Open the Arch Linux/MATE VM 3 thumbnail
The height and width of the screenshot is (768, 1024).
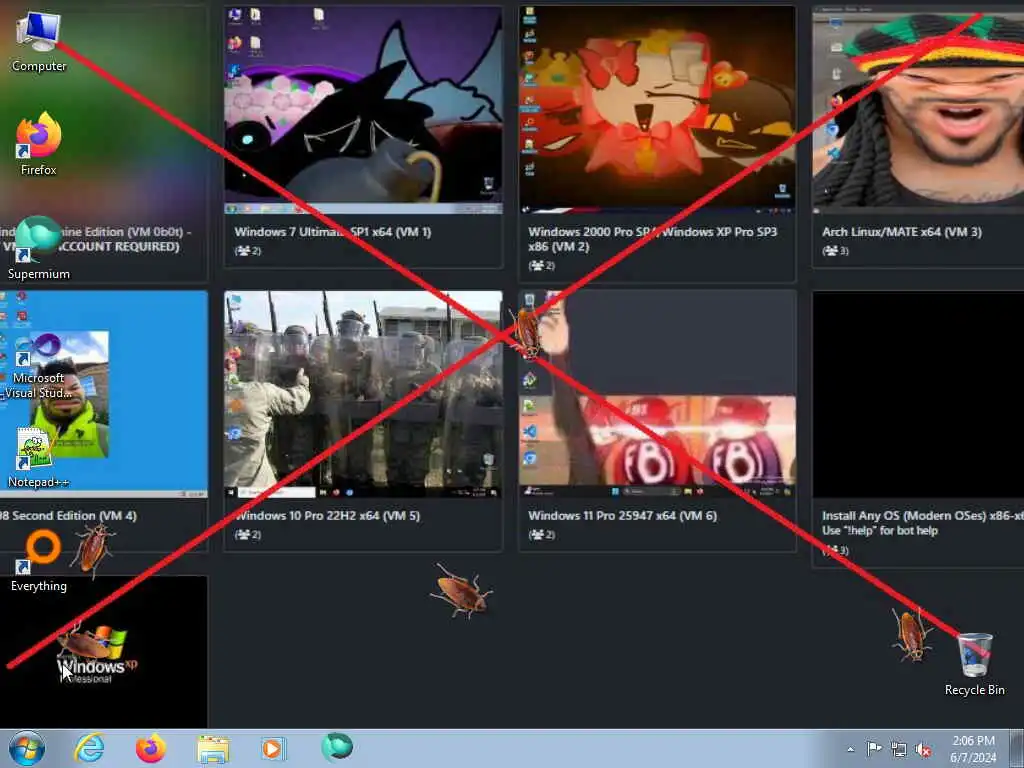click(x=918, y=110)
